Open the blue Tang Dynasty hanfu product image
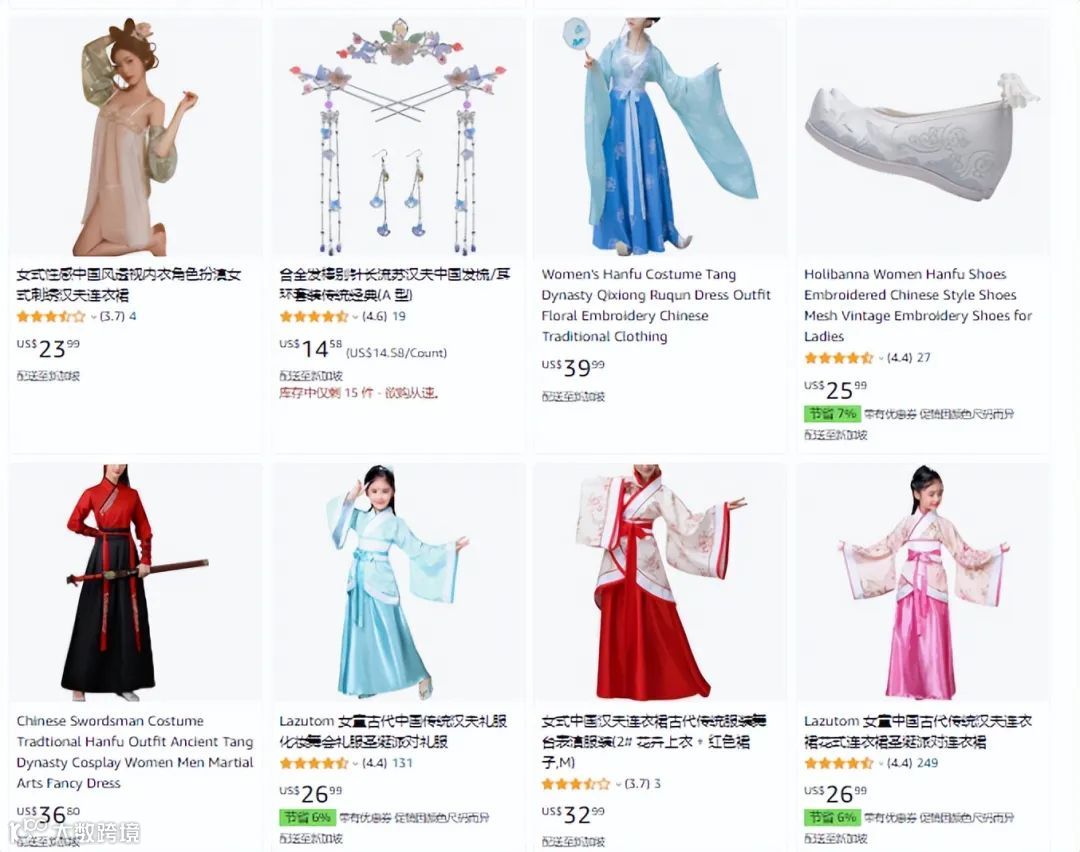The height and width of the screenshot is (852, 1080). tap(660, 136)
